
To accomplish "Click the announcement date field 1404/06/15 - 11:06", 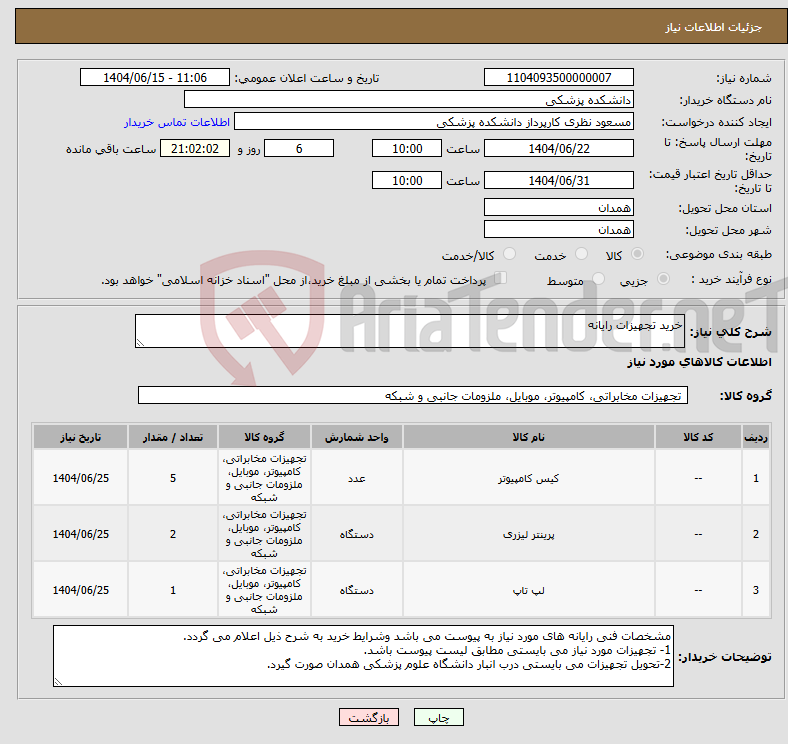I will (155, 77).
